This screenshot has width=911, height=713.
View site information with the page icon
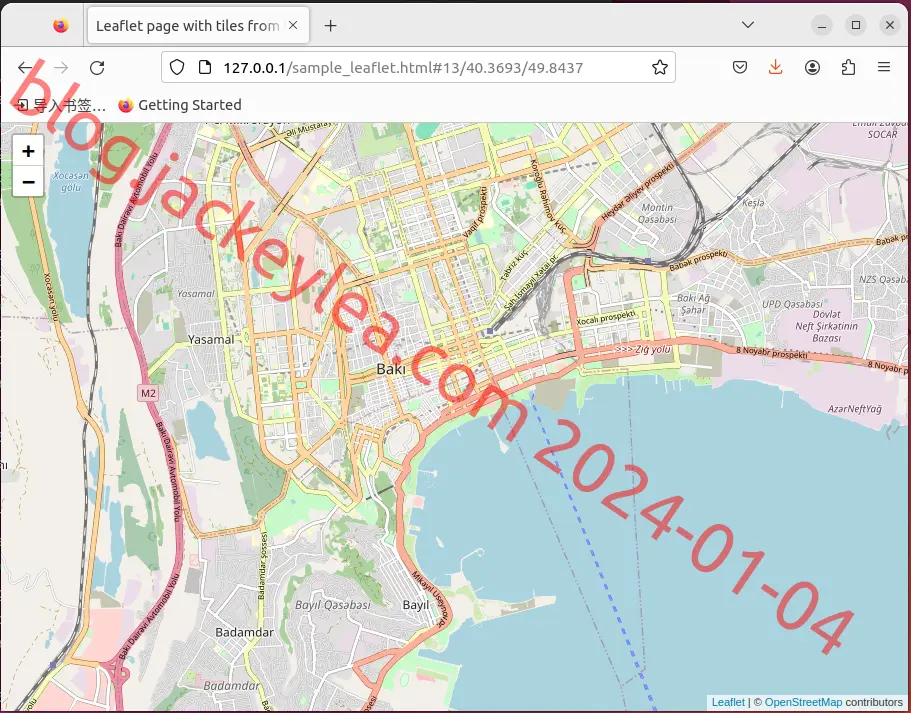[x=205, y=67]
